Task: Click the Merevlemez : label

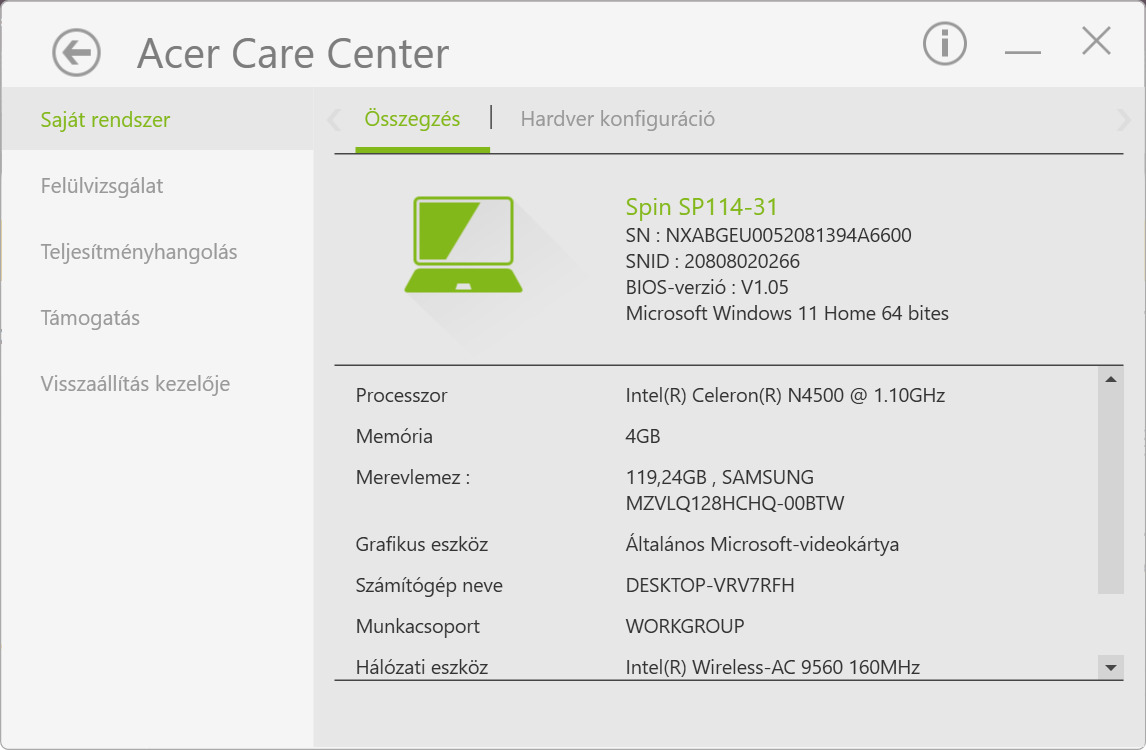Action: (x=413, y=477)
